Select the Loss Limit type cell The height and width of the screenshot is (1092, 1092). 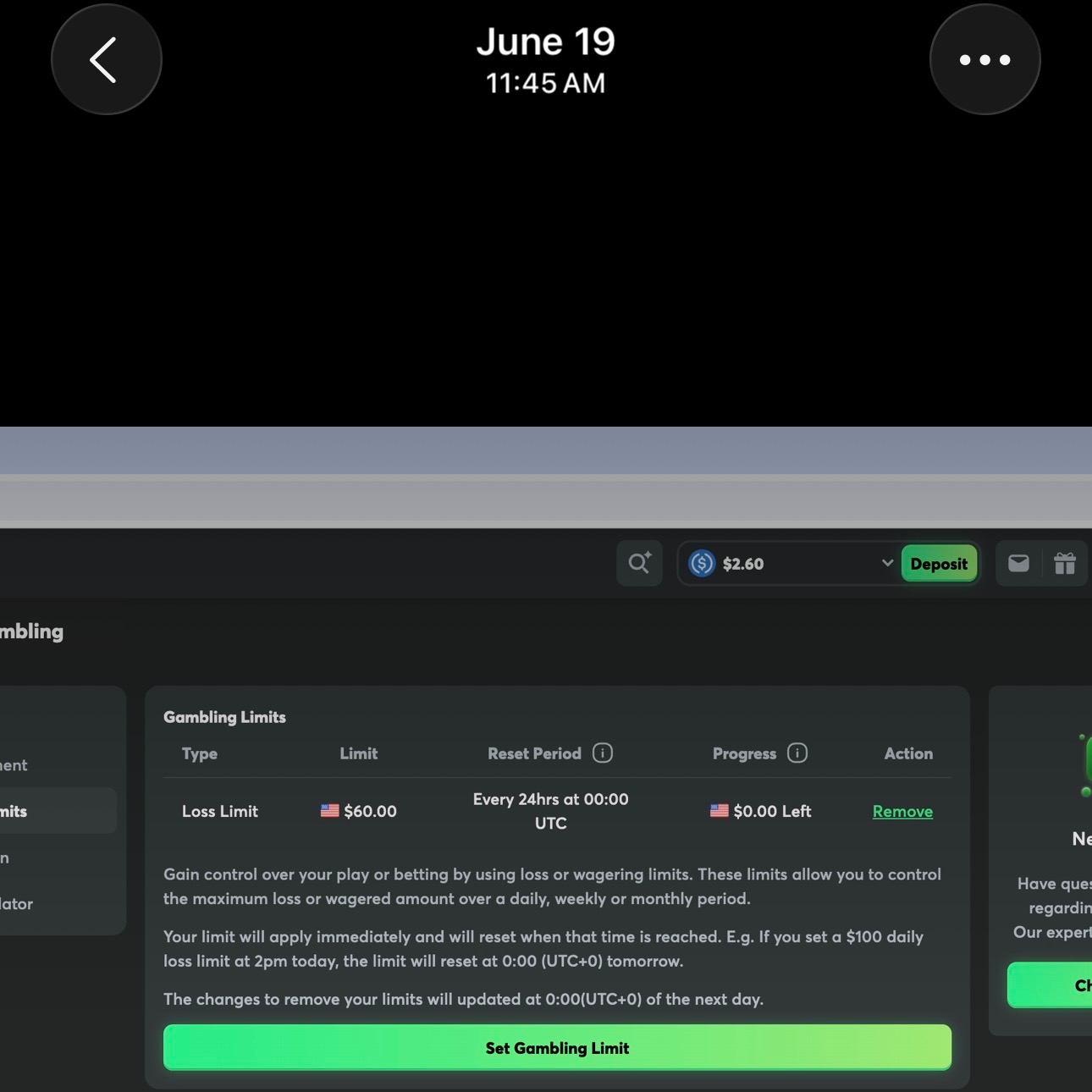220,811
